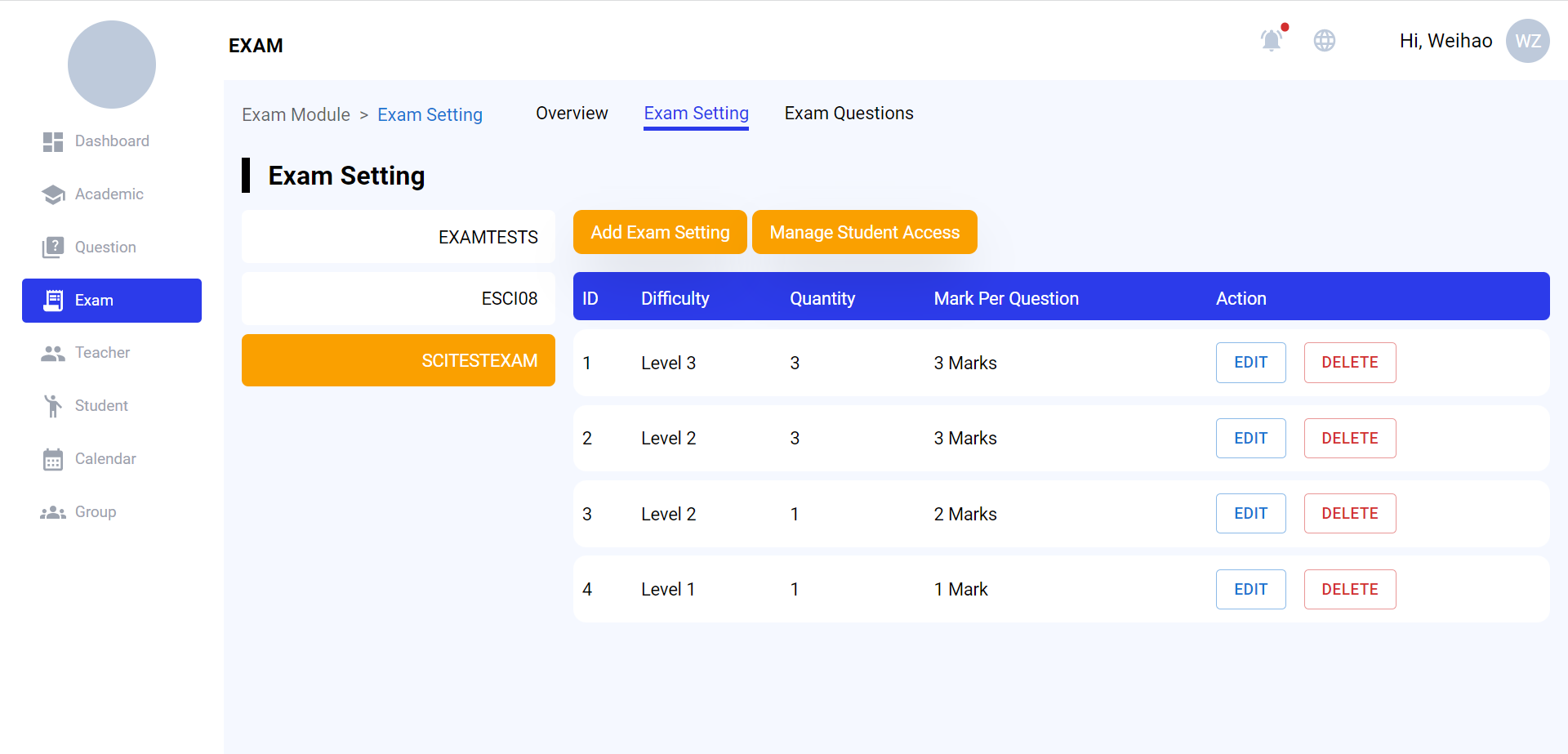Switch to the Exam Questions tab

[x=849, y=114]
